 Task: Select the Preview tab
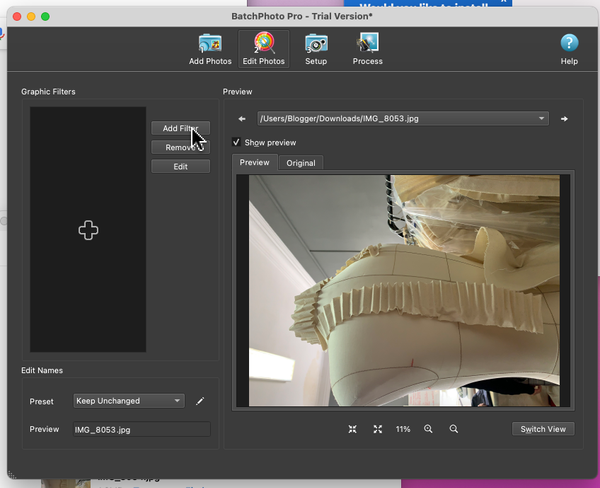click(254, 163)
